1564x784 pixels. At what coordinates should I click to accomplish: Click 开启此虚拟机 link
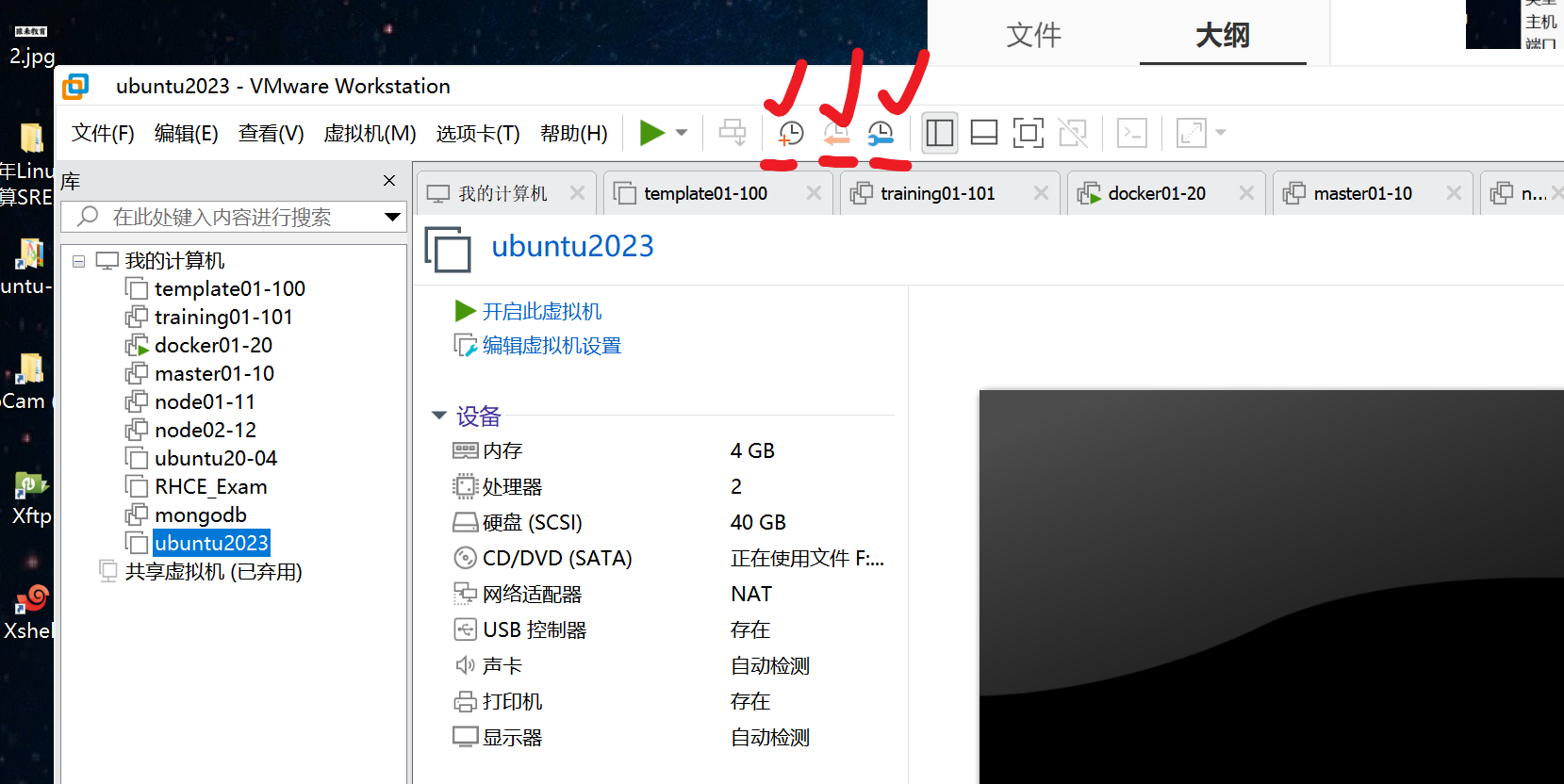542,312
